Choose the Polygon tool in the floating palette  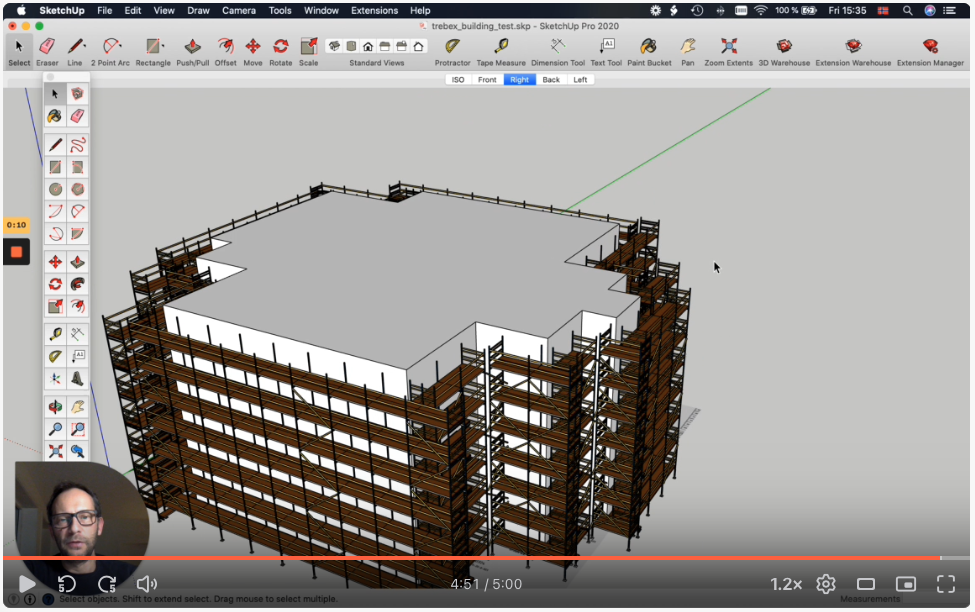point(77,189)
